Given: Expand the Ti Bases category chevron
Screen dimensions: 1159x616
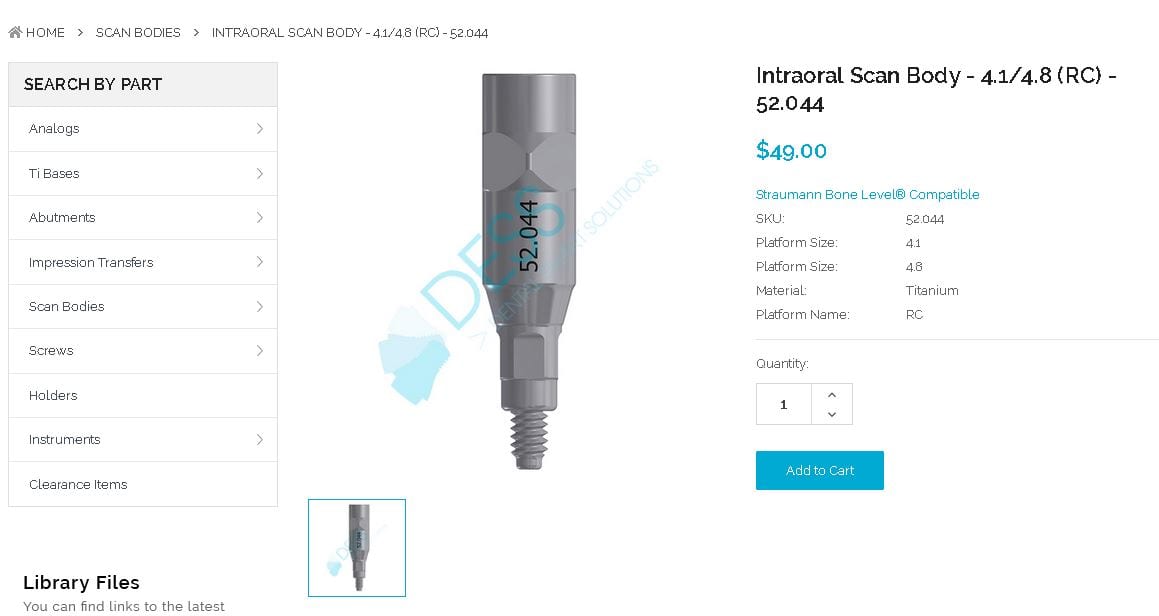Looking at the screenshot, I should [259, 173].
